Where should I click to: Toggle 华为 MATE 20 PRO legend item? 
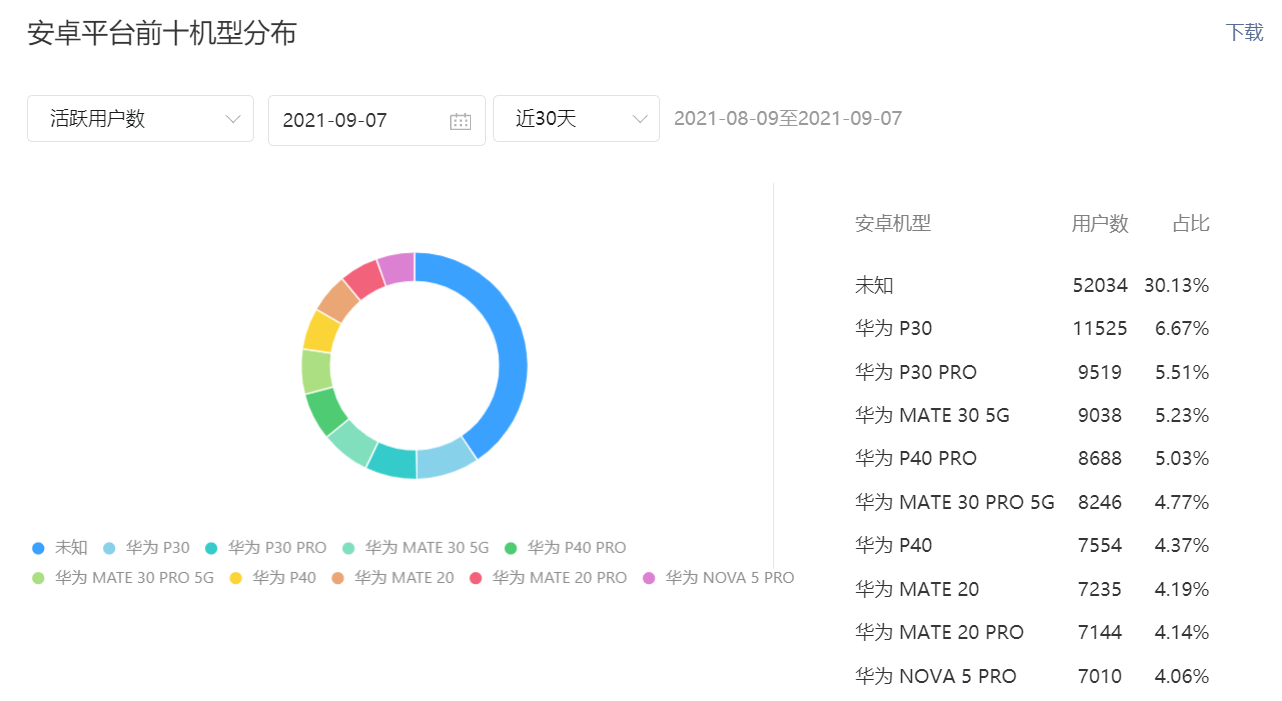[x=548, y=578]
